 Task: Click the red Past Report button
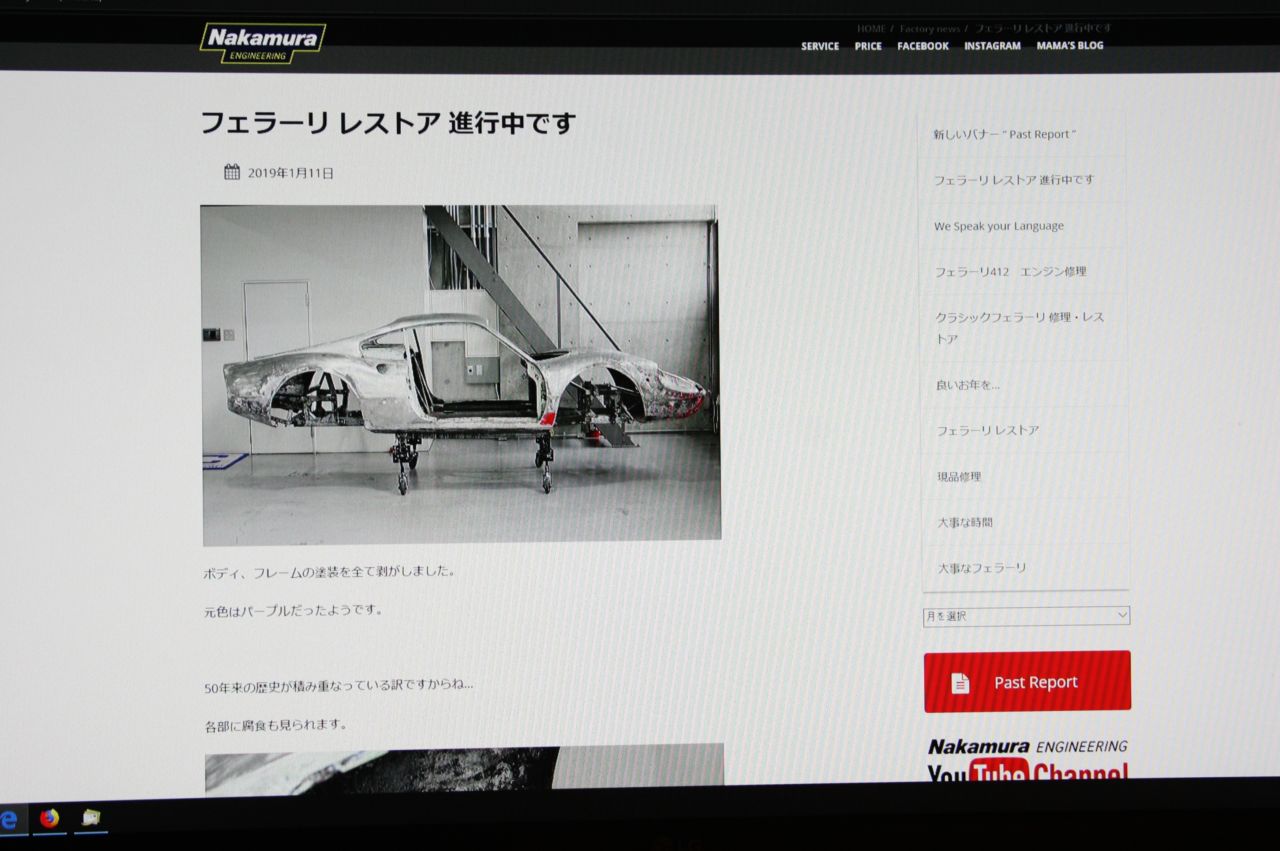coord(1027,682)
